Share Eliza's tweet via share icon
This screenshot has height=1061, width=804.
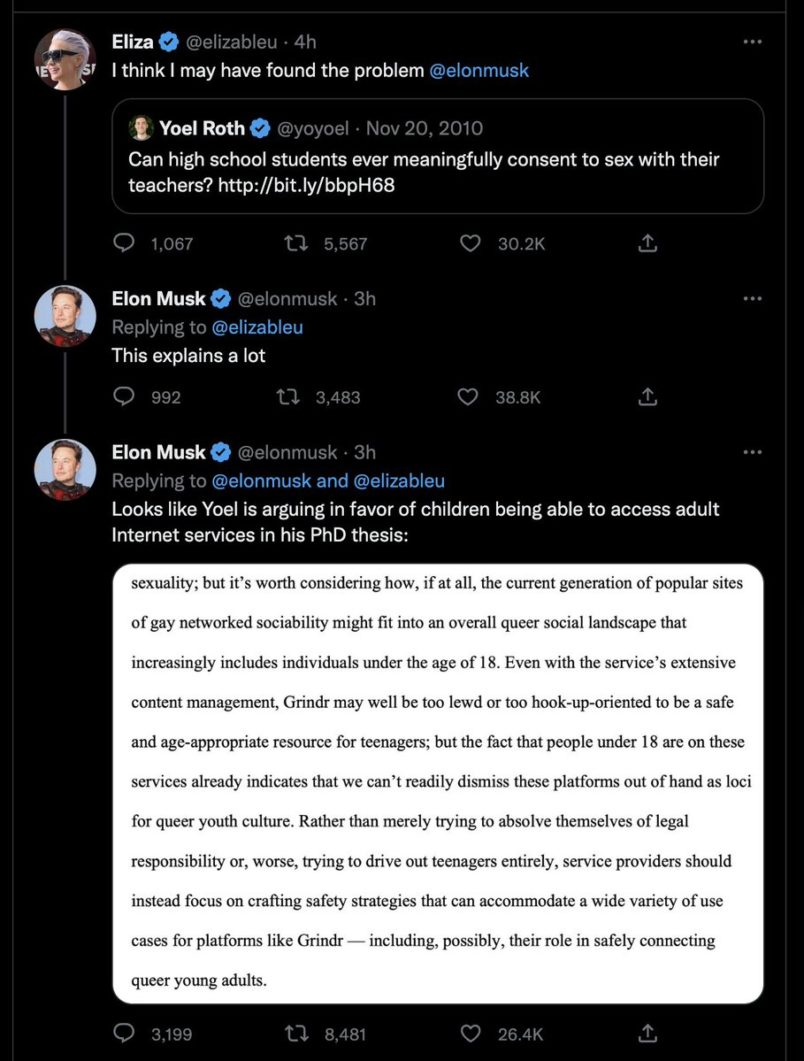647,243
